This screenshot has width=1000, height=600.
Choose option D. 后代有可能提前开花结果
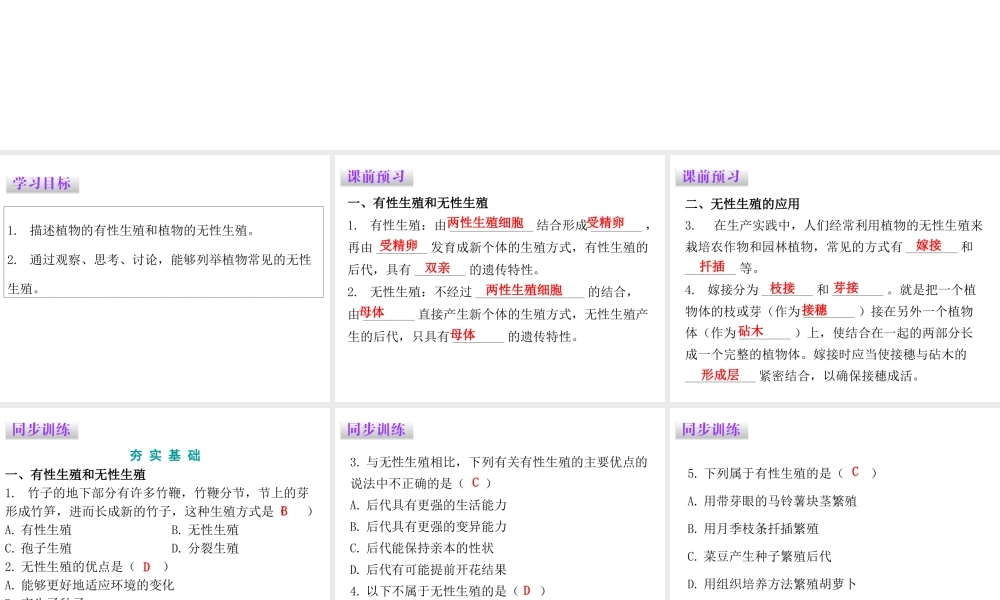point(428,570)
